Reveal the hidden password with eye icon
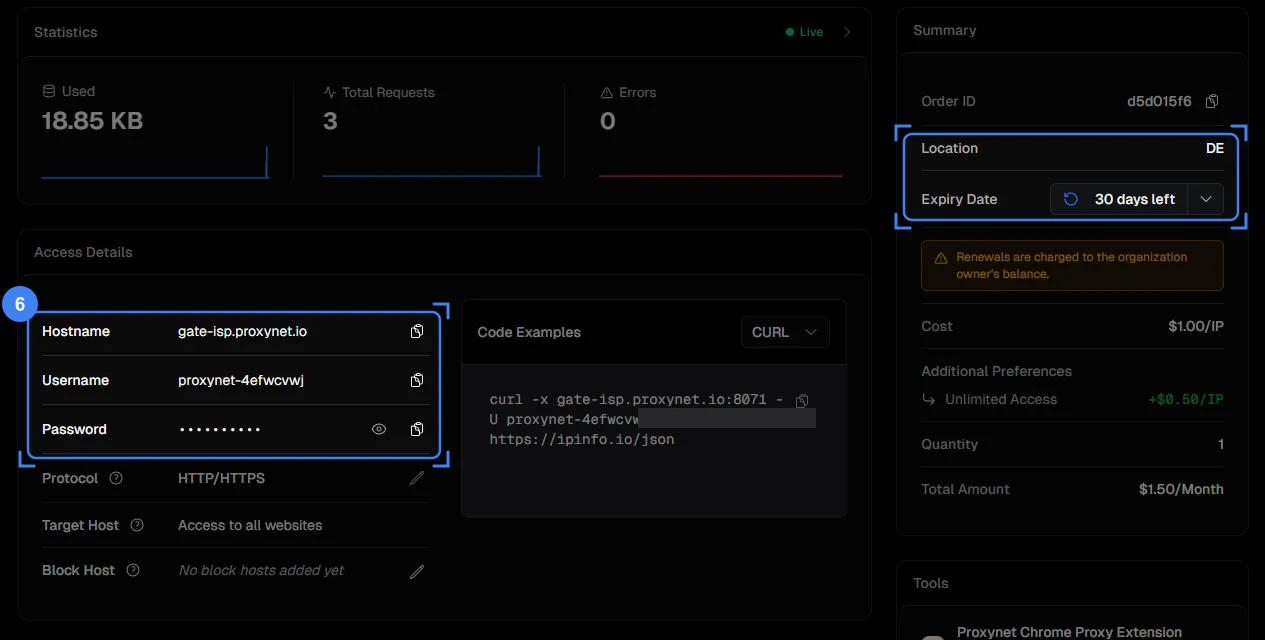This screenshot has height=640, width=1265. tap(379, 429)
